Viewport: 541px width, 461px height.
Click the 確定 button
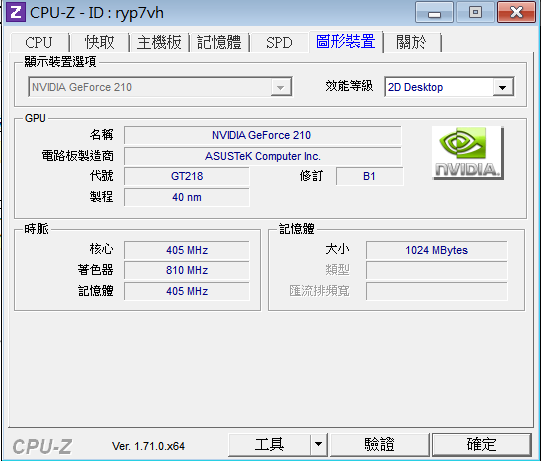pos(481,444)
